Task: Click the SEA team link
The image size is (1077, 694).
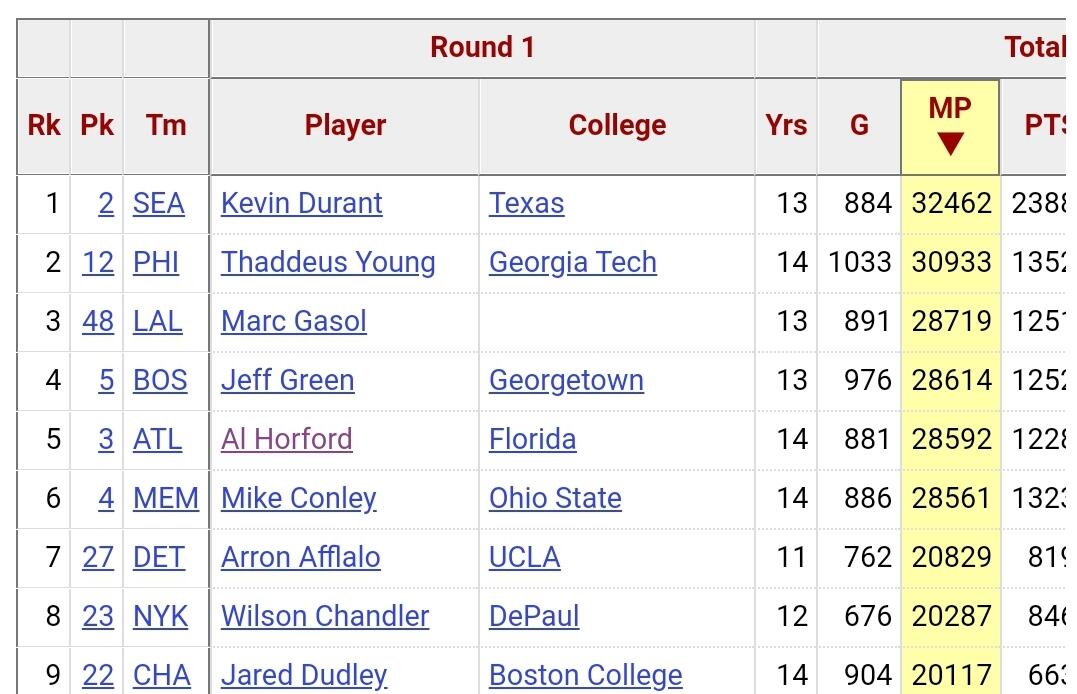Action: click(x=158, y=203)
